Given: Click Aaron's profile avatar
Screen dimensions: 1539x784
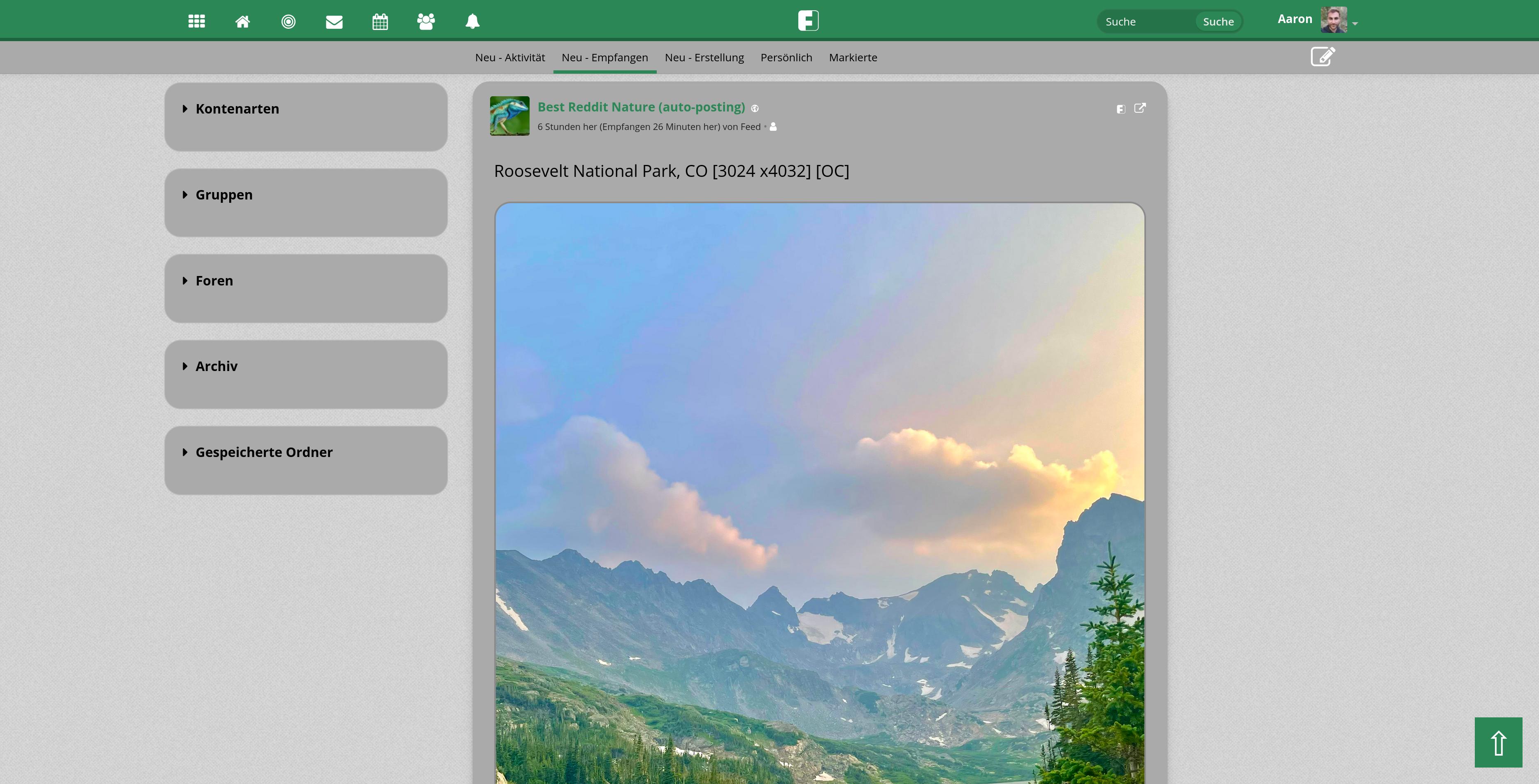Looking at the screenshot, I should [x=1334, y=20].
